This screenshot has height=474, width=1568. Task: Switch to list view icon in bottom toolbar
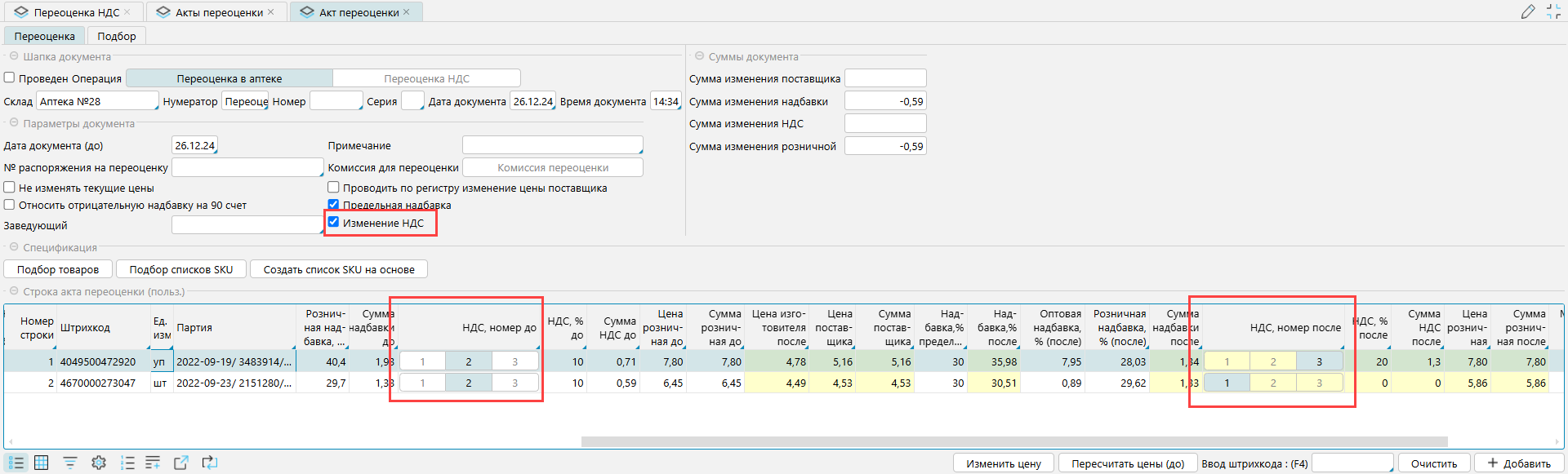16,463
